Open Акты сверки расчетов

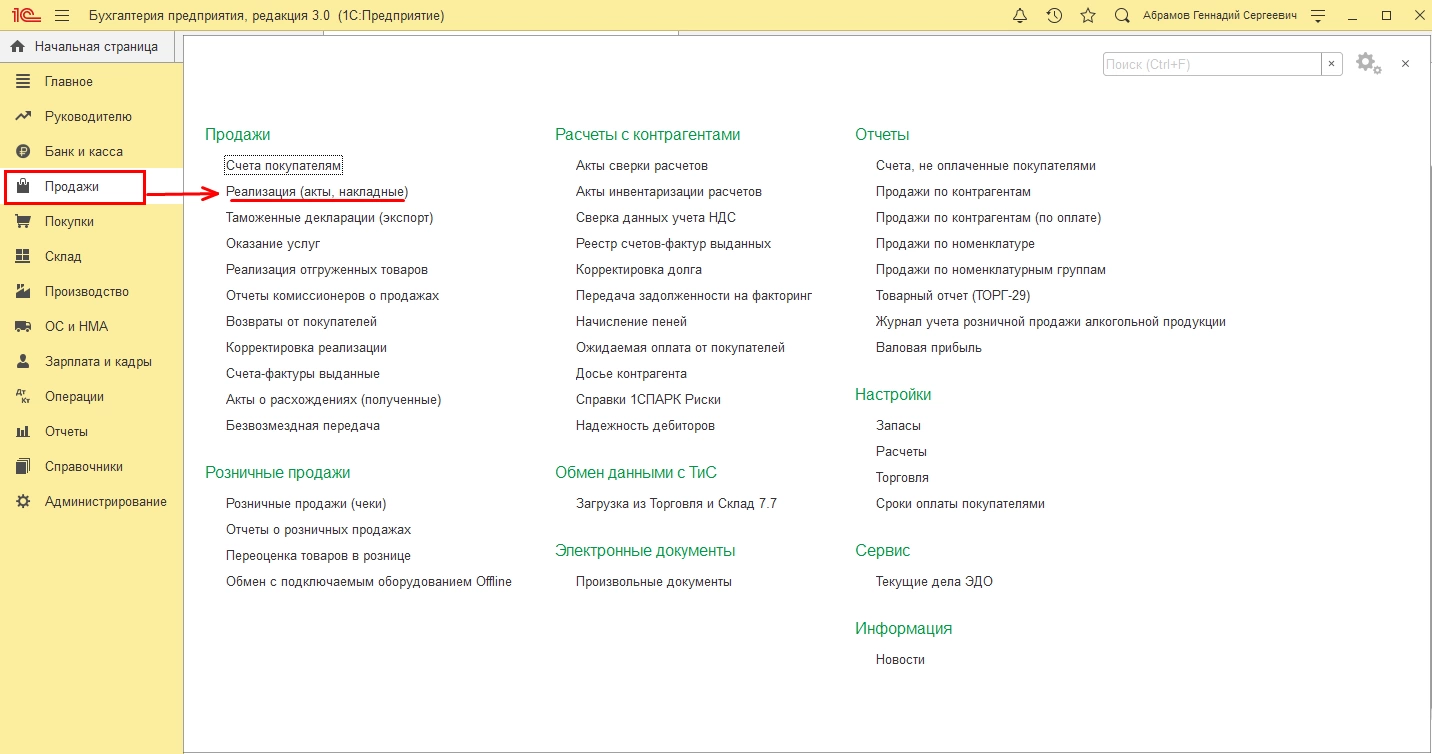[642, 165]
